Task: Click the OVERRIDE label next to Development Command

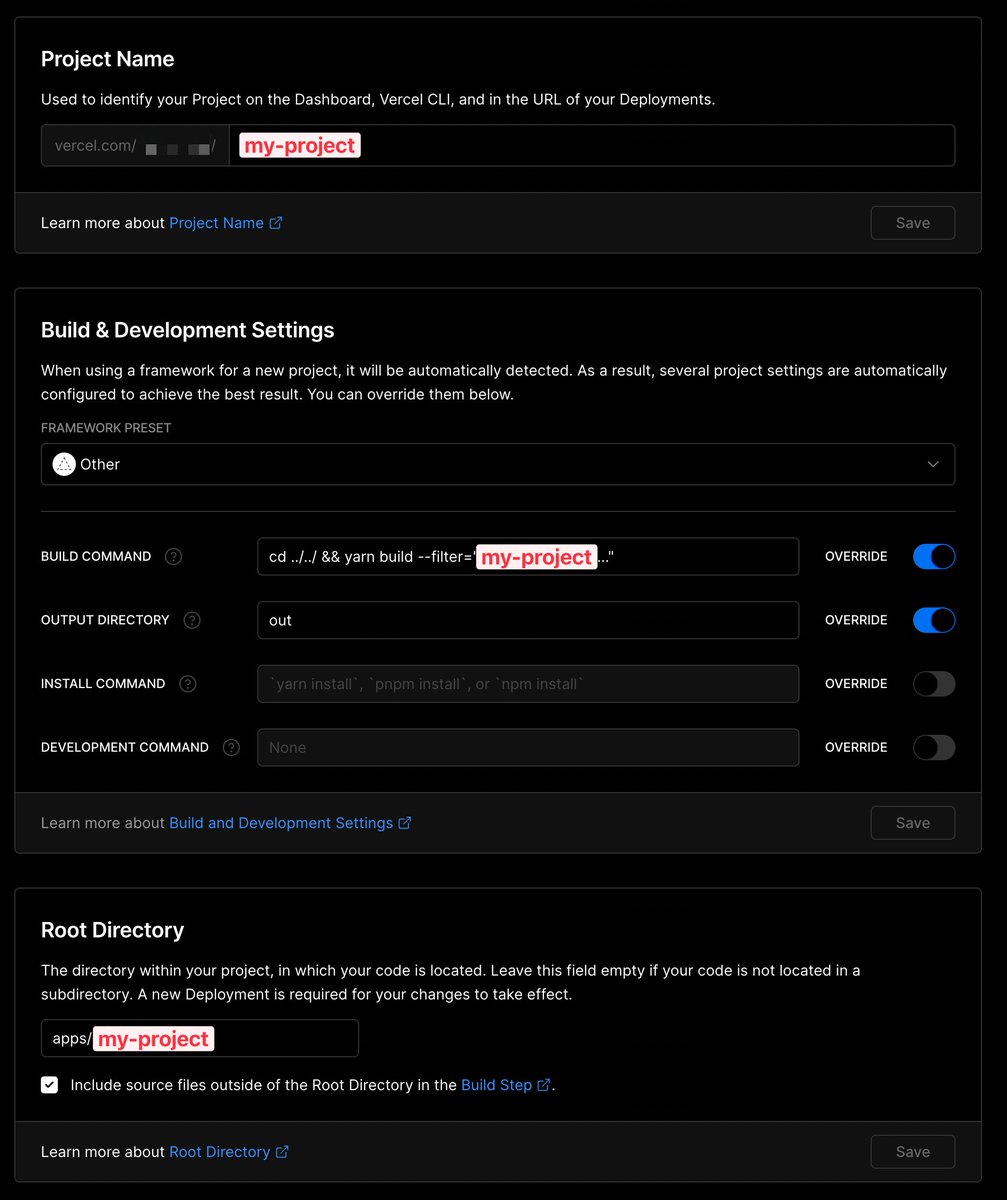Action: pyautogui.click(x=856, y=748)
